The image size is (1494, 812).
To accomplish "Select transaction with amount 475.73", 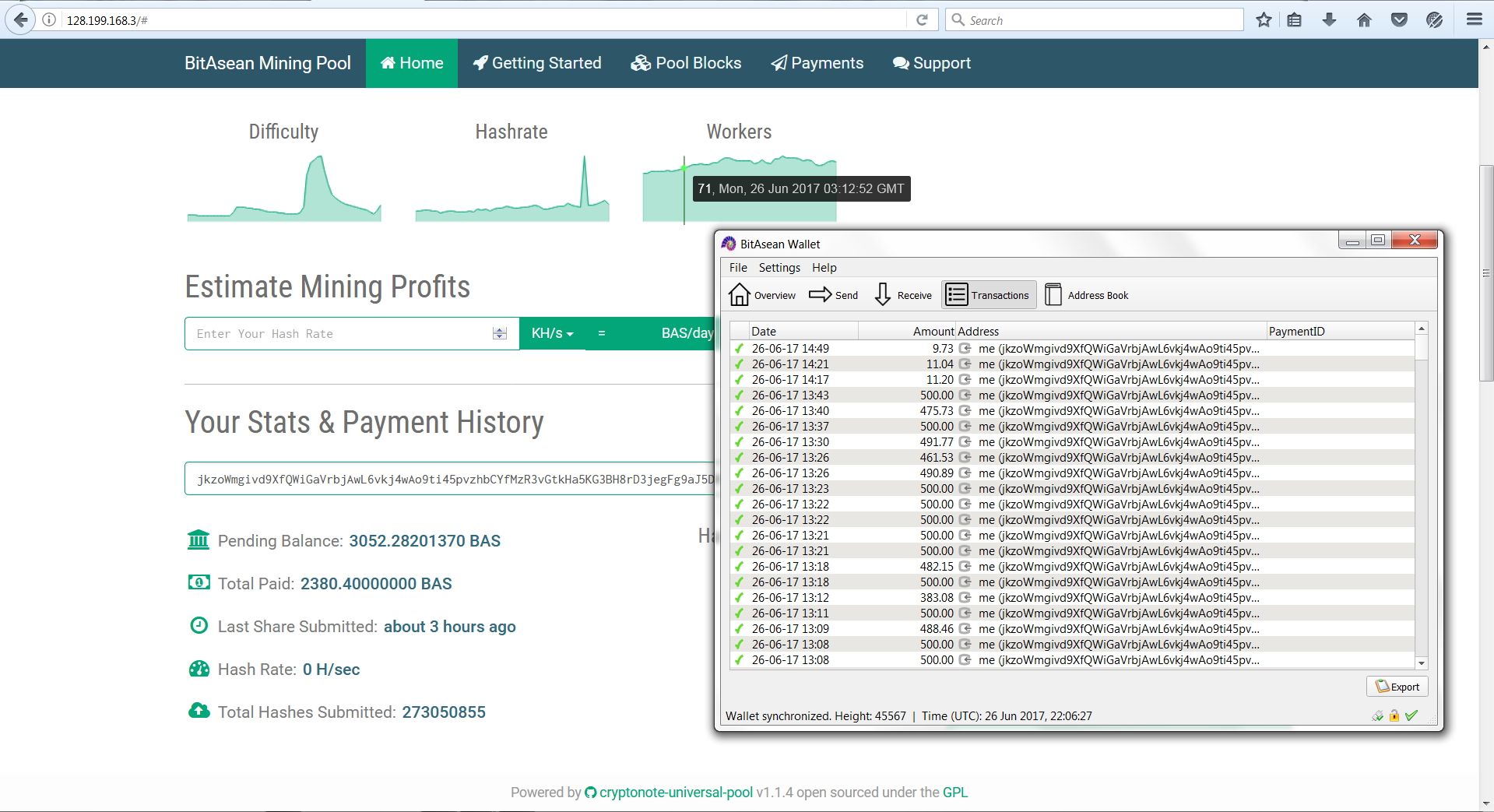I will tap(1072, 411).
